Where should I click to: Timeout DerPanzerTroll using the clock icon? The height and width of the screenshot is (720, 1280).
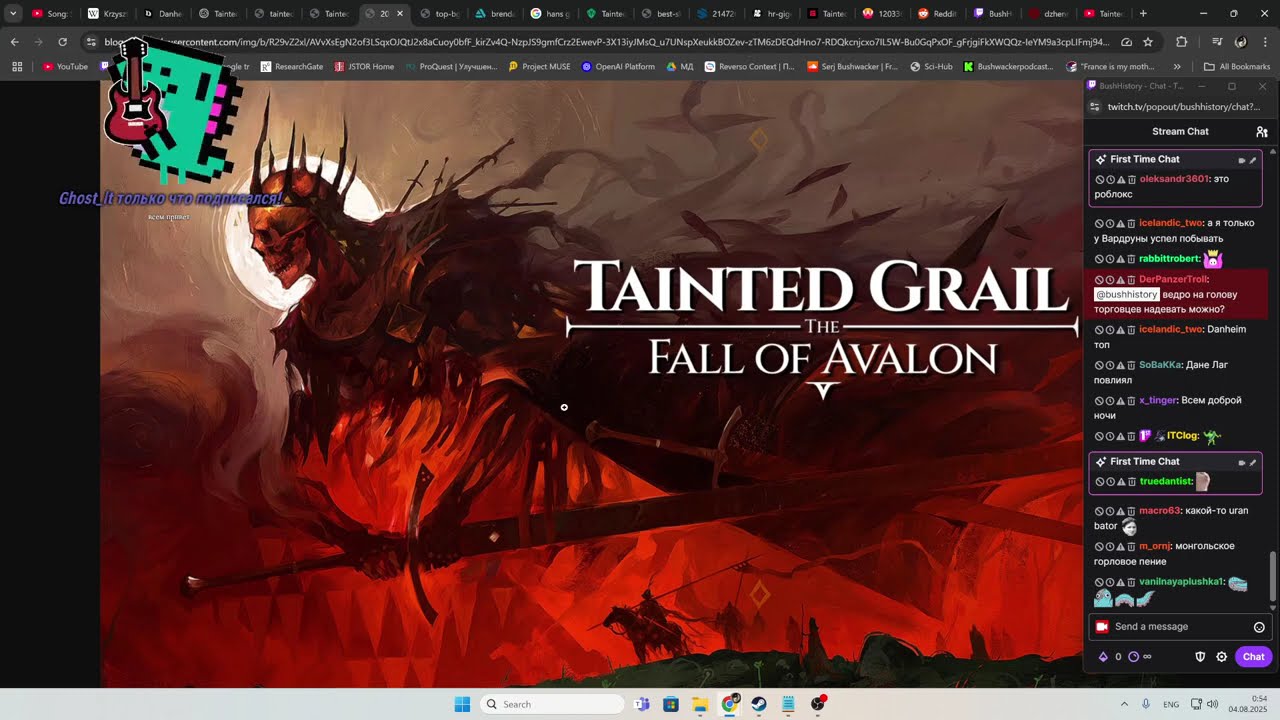tap(1110, 280)
